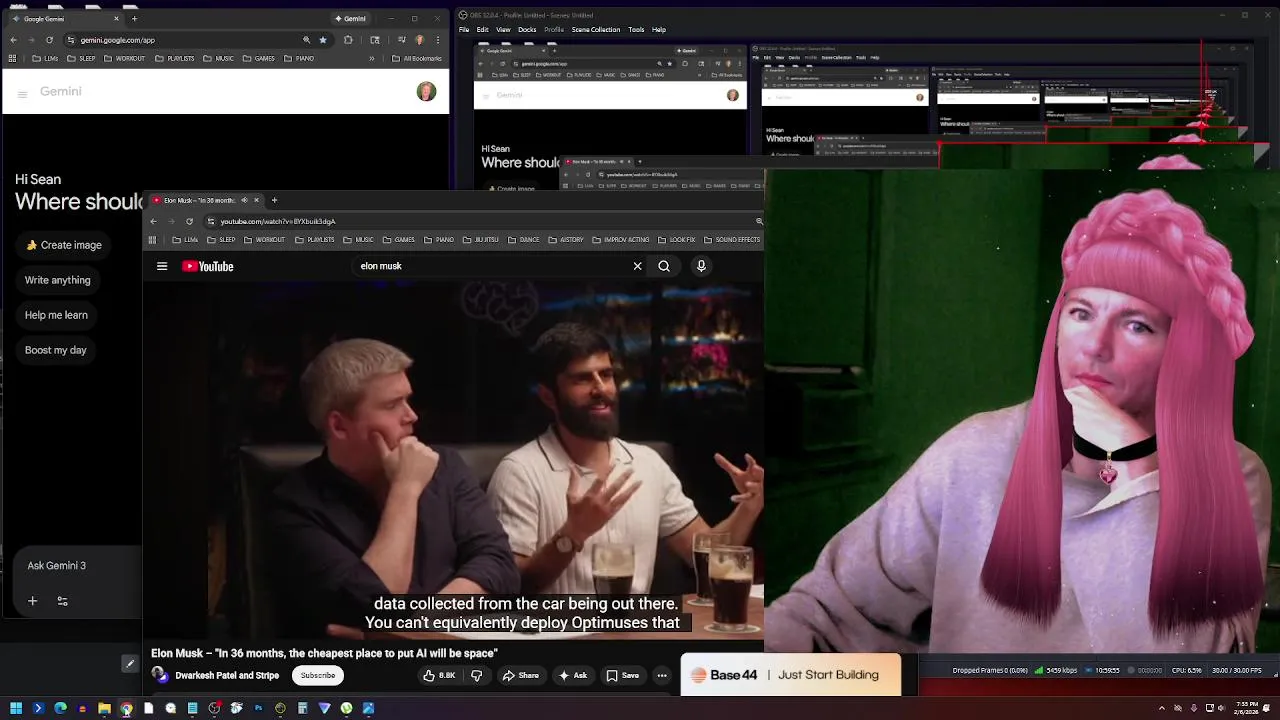Open OBS View menu
1280x720 pixels.
point(504,30)
